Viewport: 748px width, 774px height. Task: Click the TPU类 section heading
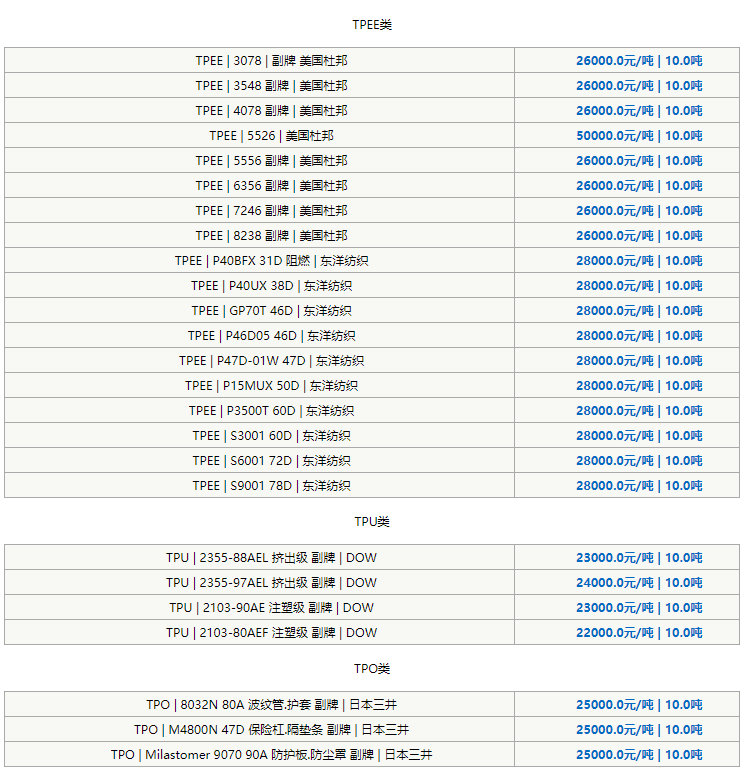pos(372,522)
